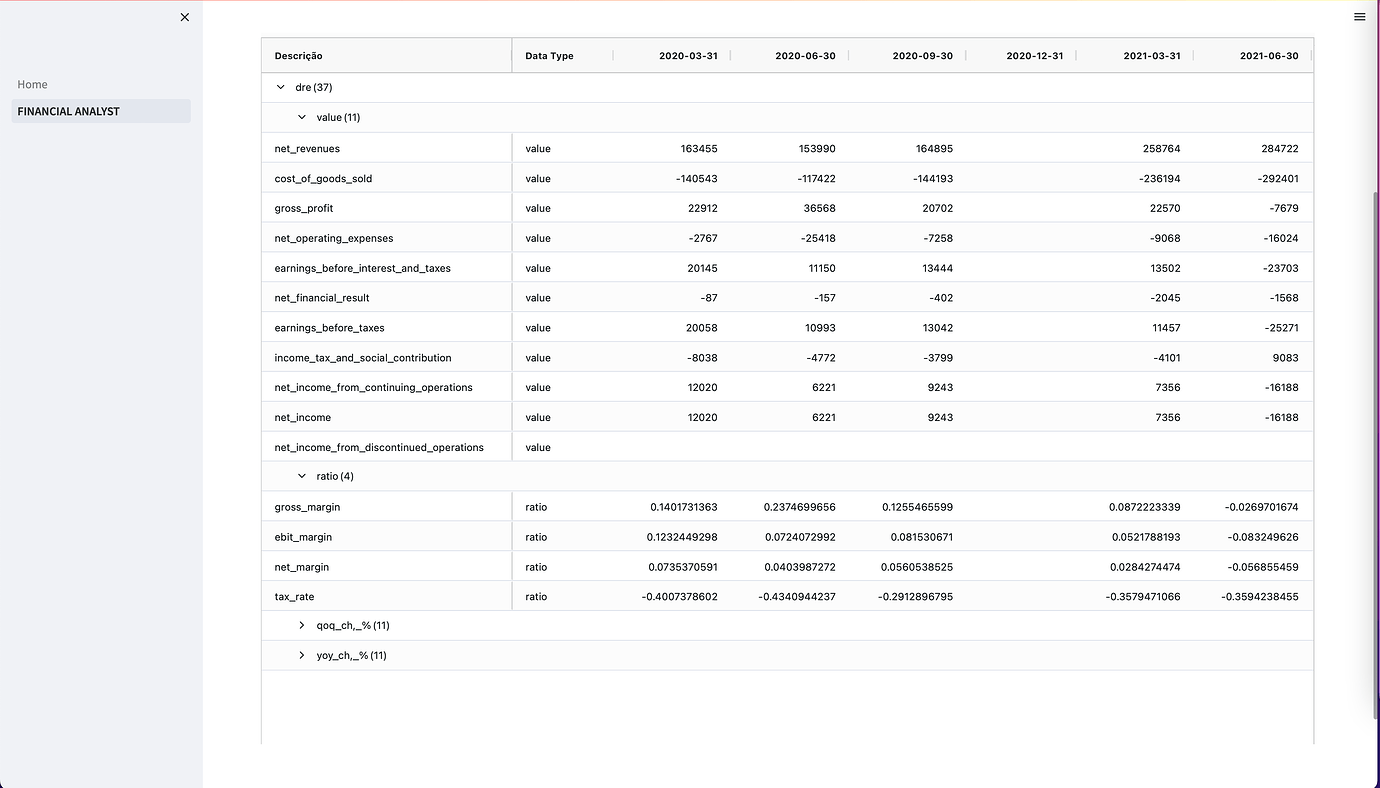Viewport: 1380px width, 788px height.
Task: Select the net_income row
Action: (302, 417)
